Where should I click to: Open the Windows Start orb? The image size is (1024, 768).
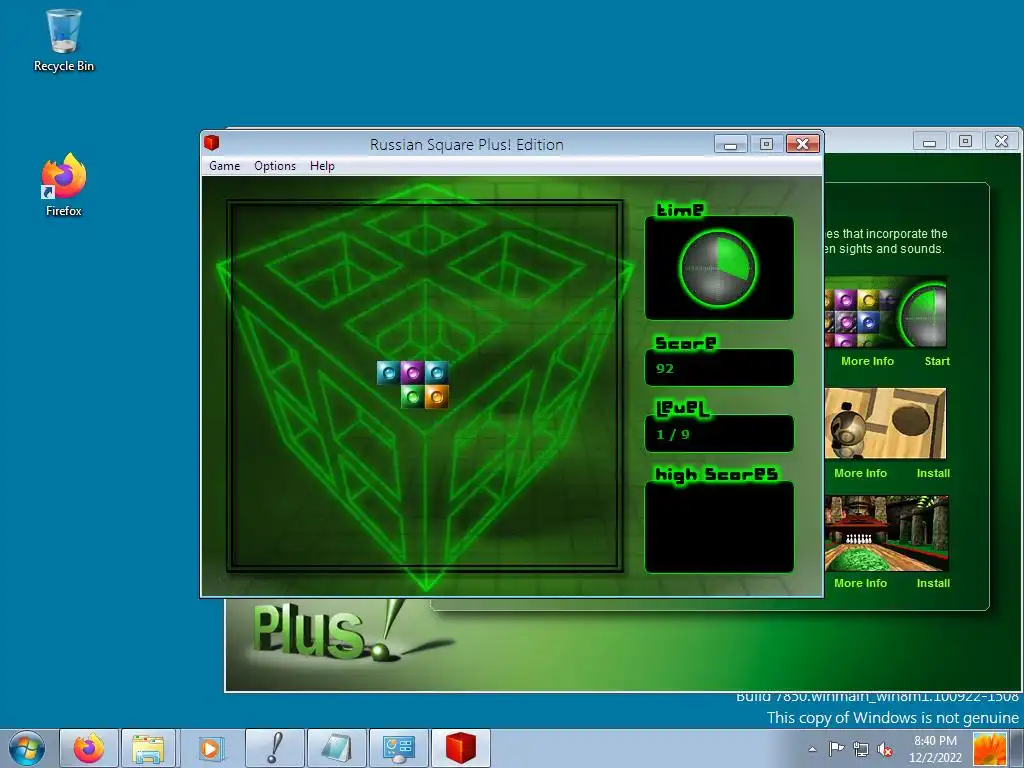(x=27, y=748)
